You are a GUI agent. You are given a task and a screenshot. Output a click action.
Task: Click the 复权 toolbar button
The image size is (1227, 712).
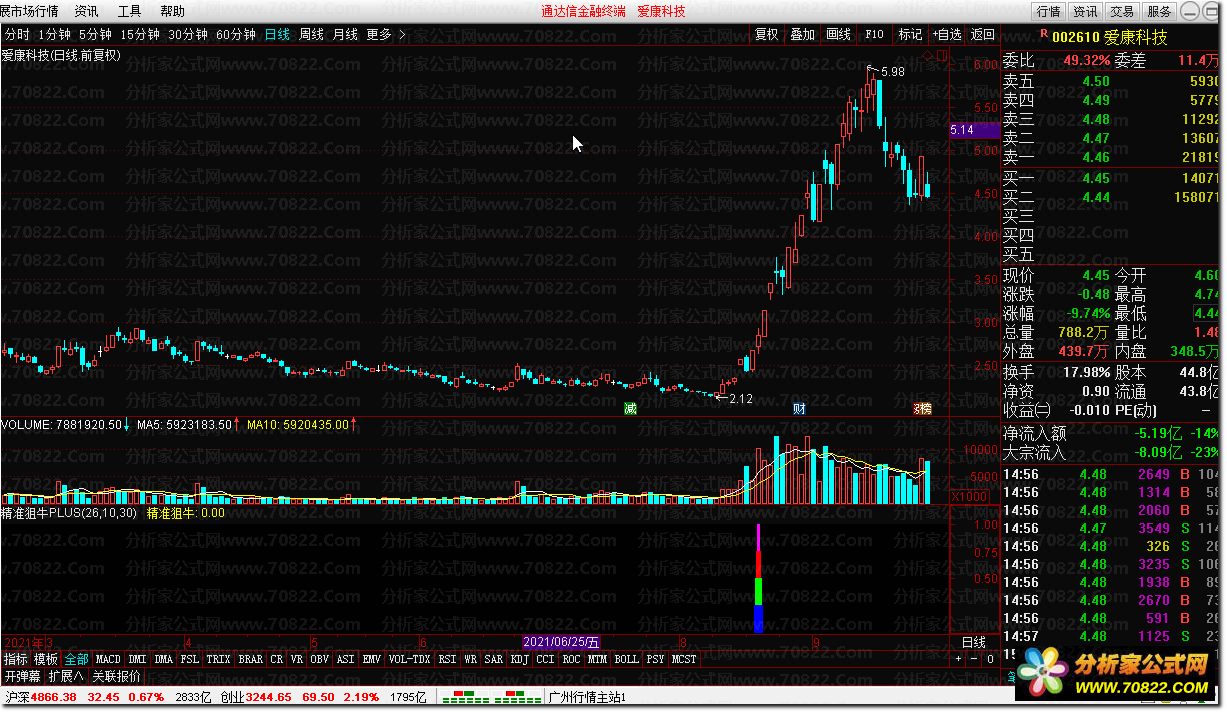pyautogui.click(x=767, y=34)
